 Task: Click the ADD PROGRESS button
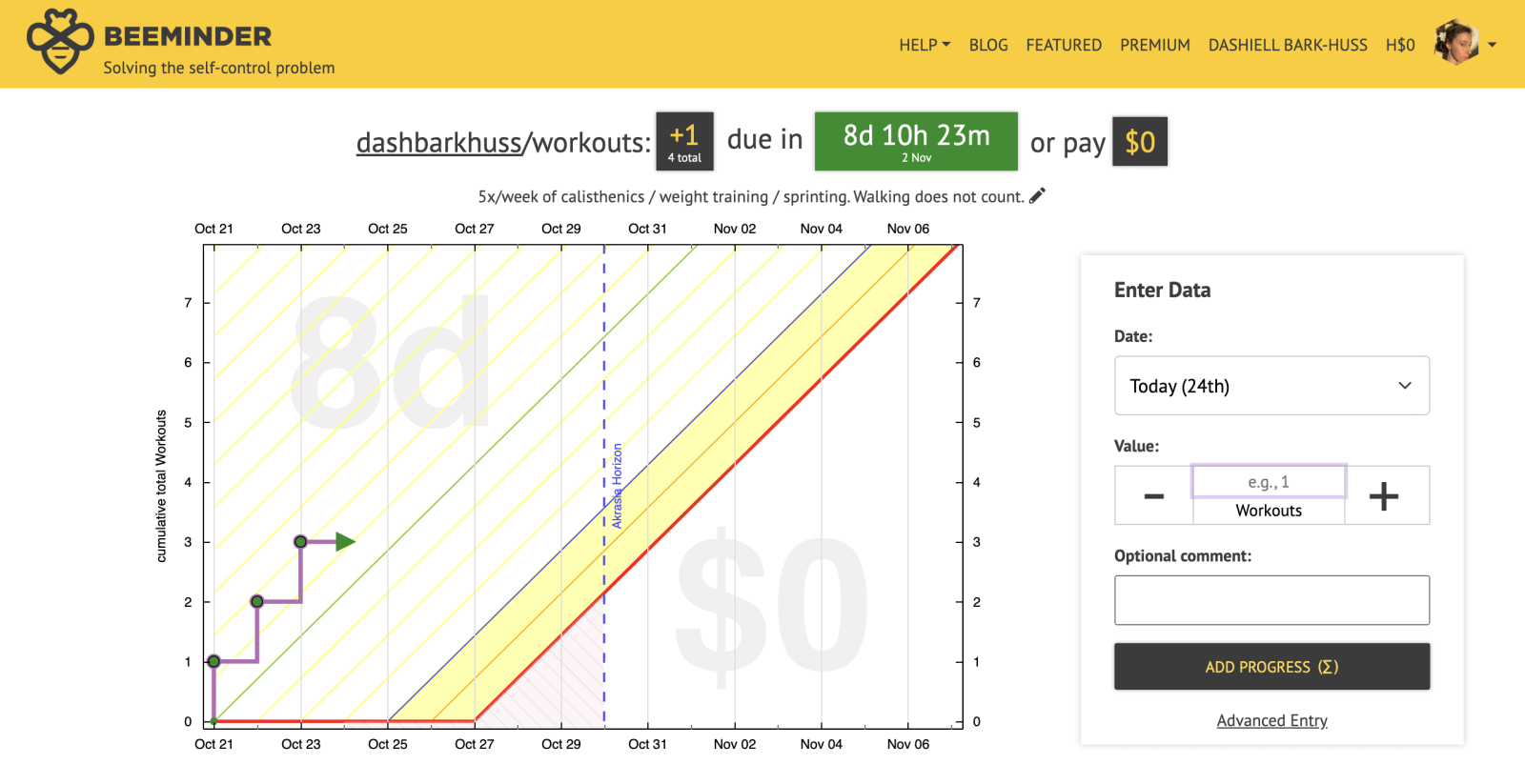1271,667
